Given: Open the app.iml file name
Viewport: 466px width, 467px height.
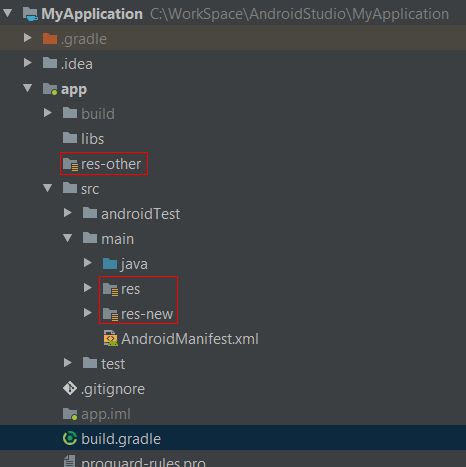Looking at the screenshot, I should coord(106,414).
